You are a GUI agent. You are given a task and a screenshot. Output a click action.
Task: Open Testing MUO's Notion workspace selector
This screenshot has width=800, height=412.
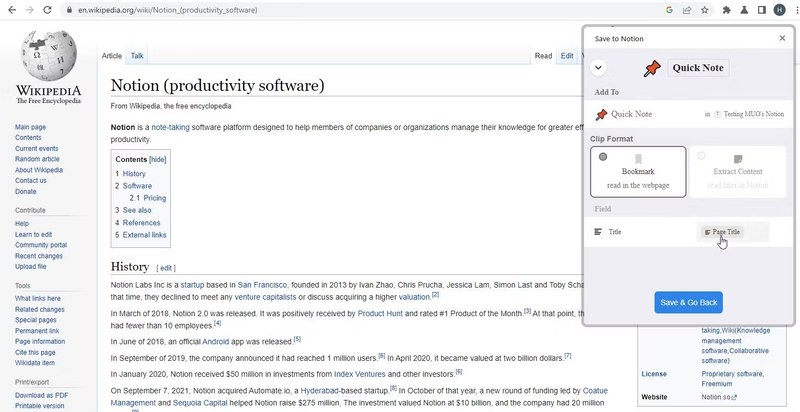pos(749,114)
